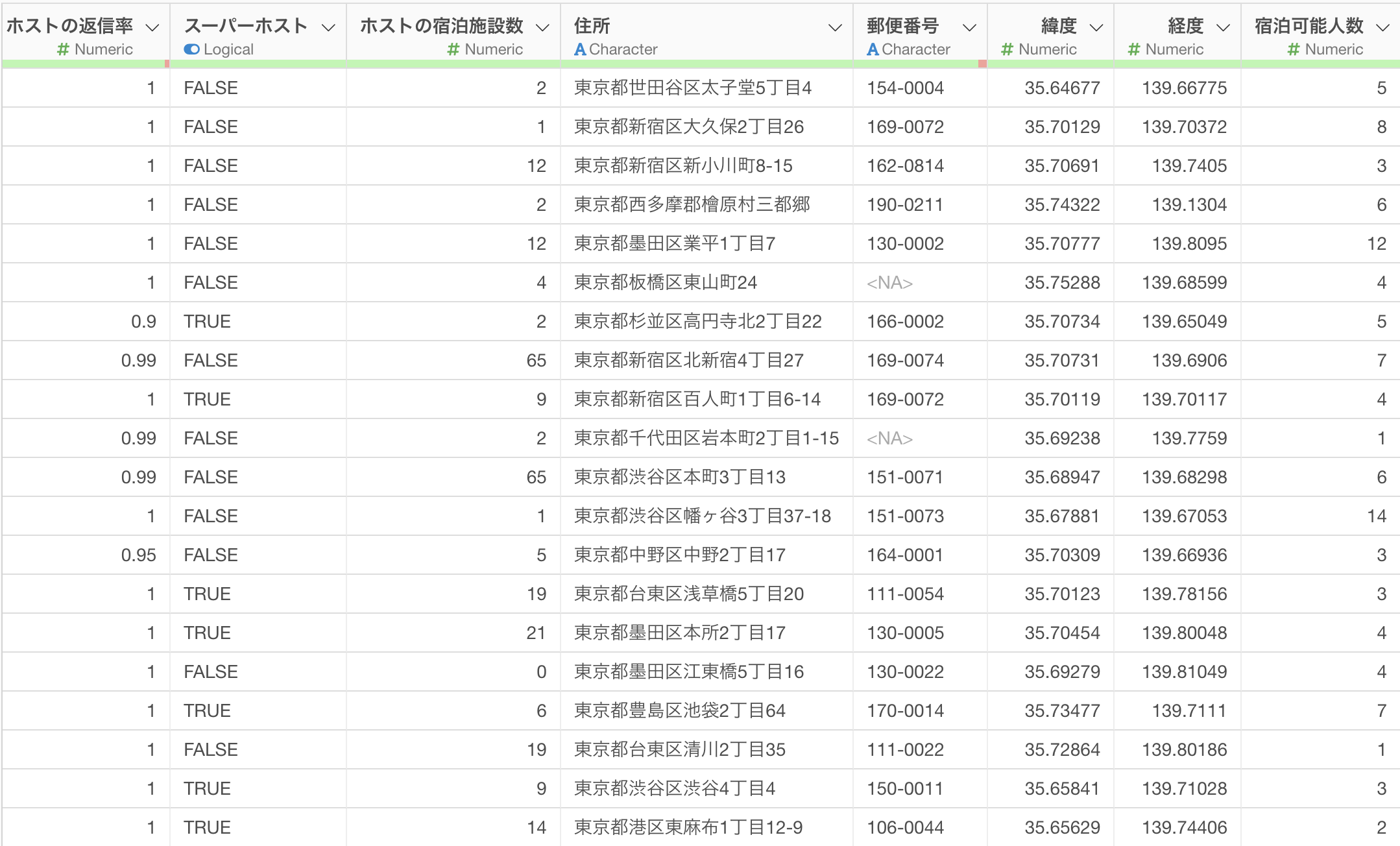Click the 経度 column header title
The width and height of the screenshot is (1400, 846).
tap(1185, 26)
